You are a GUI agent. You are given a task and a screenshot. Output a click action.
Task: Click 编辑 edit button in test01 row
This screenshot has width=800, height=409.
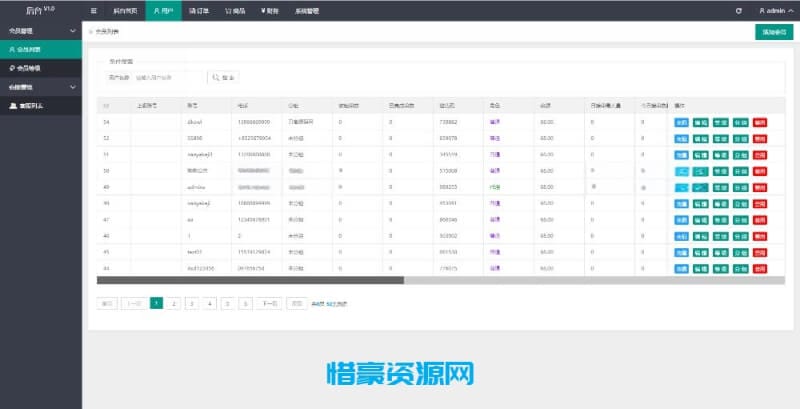click(701, 252)
